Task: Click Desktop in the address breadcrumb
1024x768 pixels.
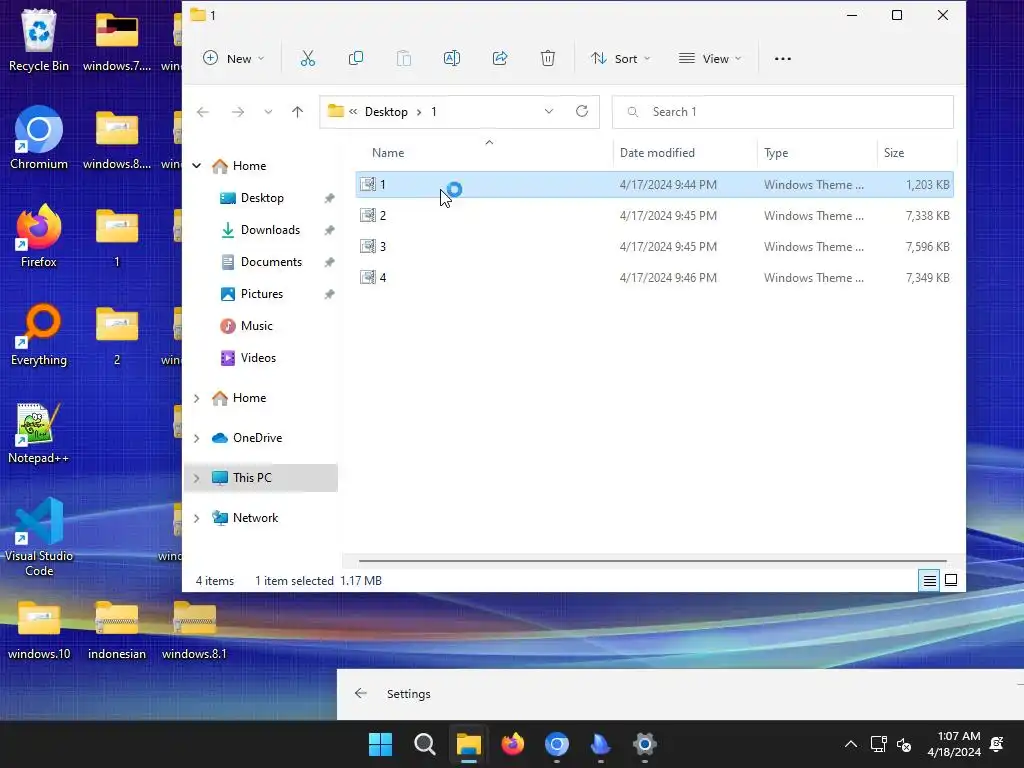Action: [386, 112]
